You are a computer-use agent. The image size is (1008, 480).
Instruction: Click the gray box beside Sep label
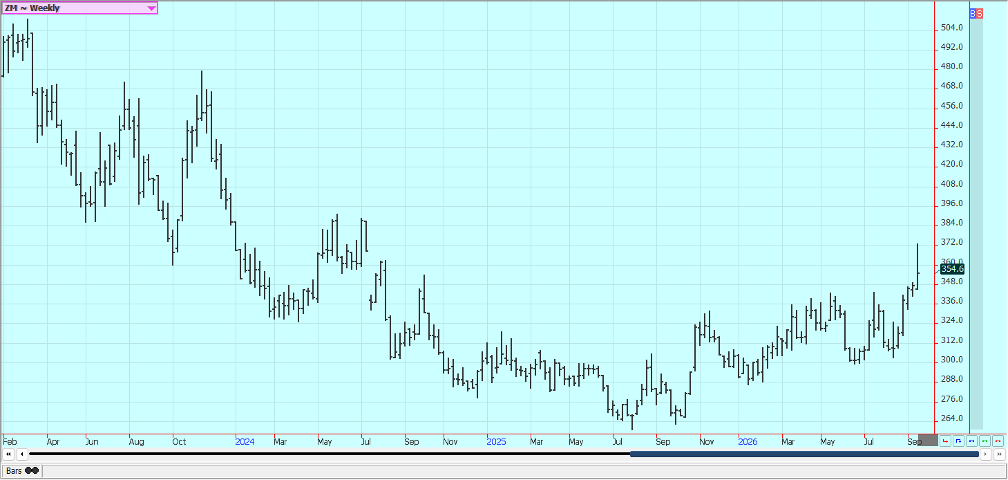tap(928, 441)
